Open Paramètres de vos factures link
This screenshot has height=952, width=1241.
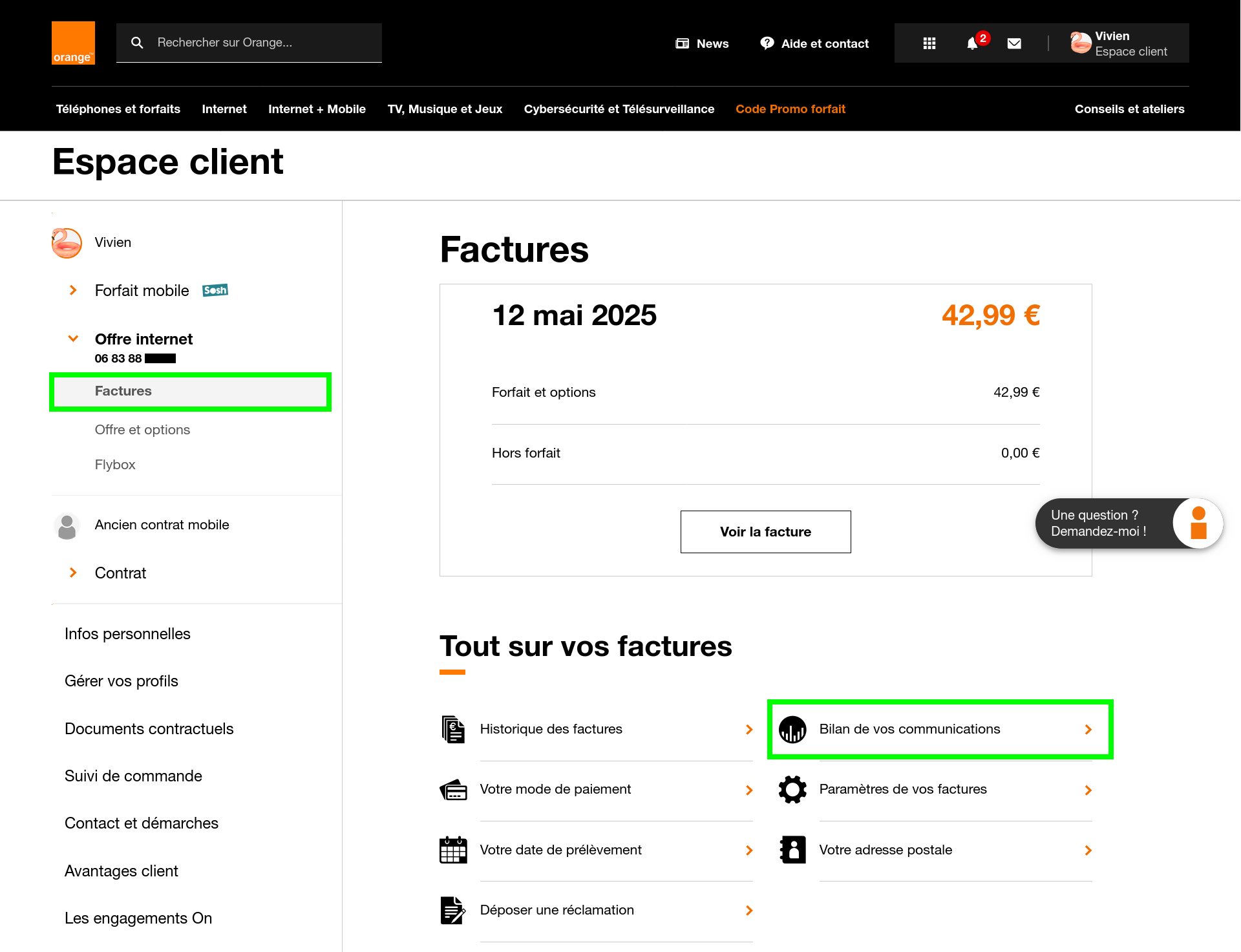pyautogui.click(x=903, y=789)
